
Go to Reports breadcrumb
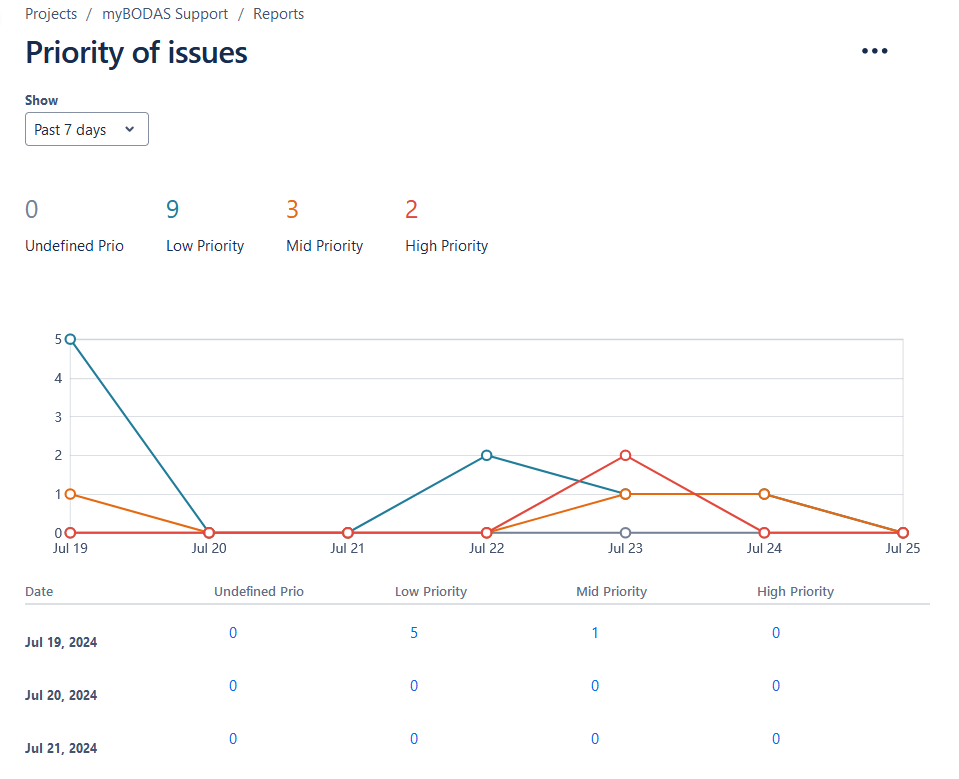(278, 14)
